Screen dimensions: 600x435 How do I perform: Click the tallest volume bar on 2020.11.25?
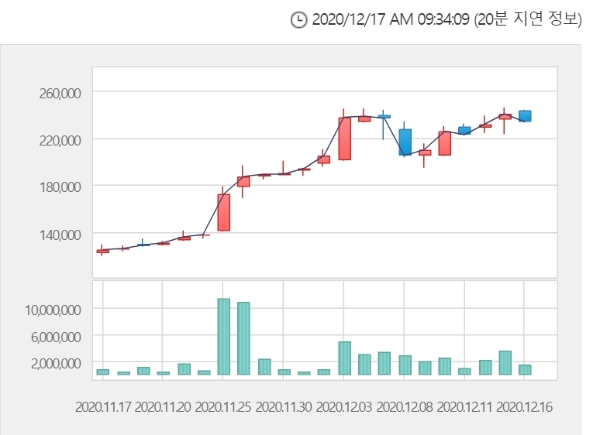click(x=224, y=337)
